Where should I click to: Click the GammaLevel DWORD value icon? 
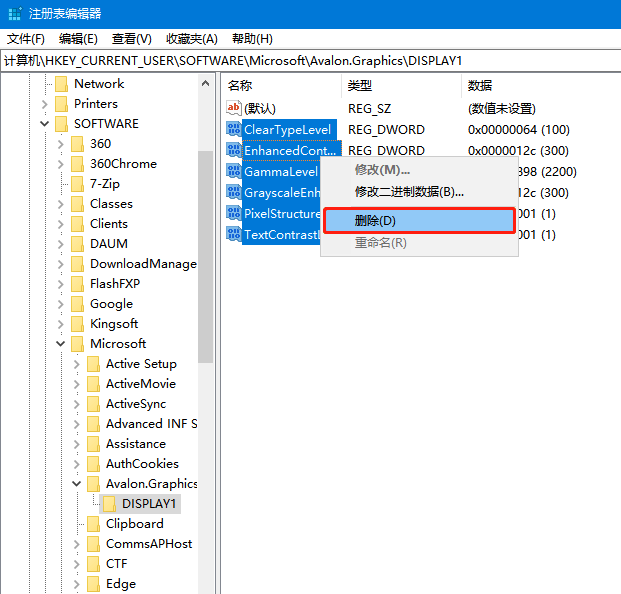(234, 172)
